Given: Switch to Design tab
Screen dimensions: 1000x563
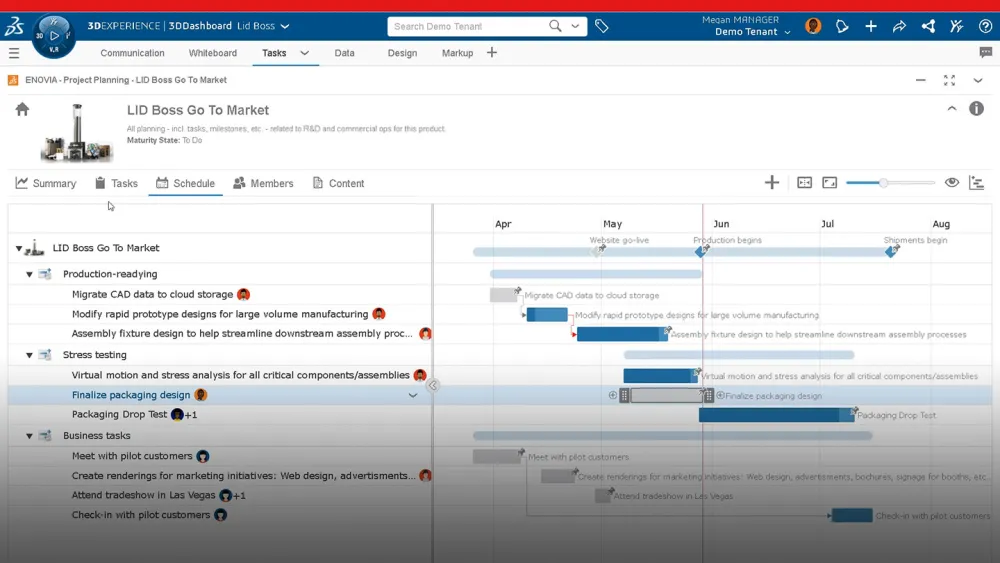Looking at the screenshot, I should coord(402,53).
